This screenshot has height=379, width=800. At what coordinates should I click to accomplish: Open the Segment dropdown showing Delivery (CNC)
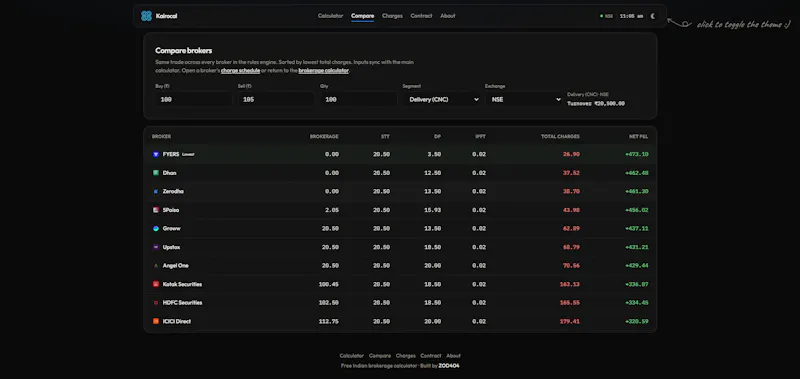pyautogui.click(x=442, y=99)
